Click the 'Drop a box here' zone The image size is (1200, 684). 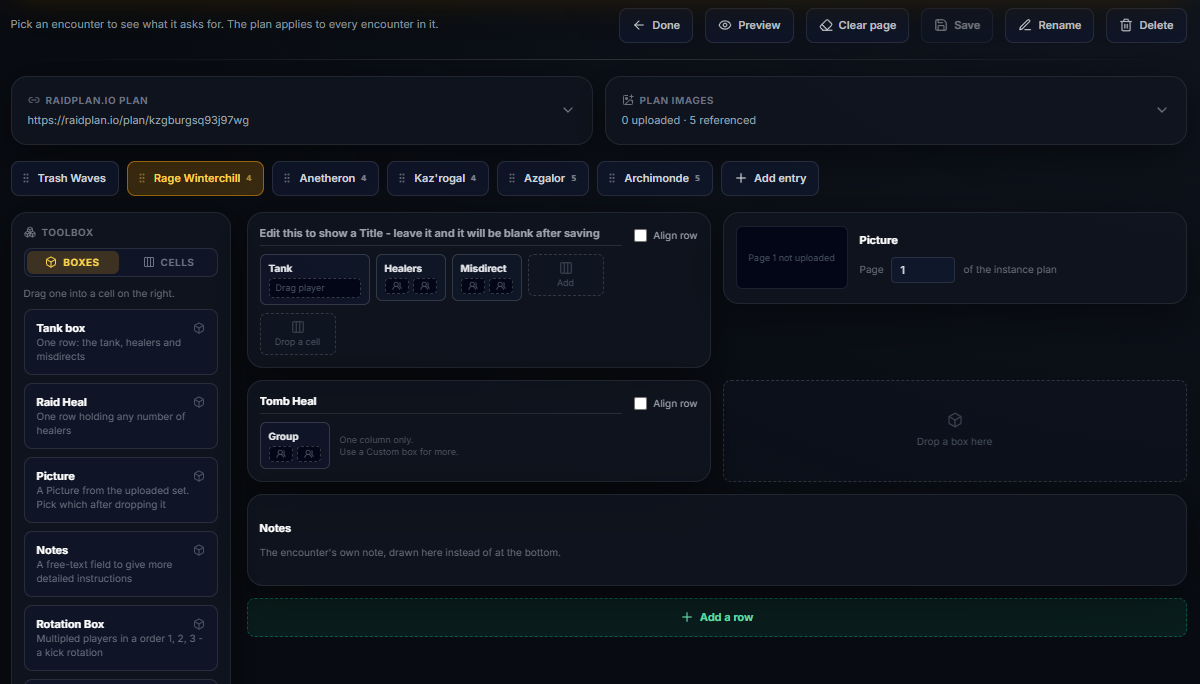click(x=955, y=431)
